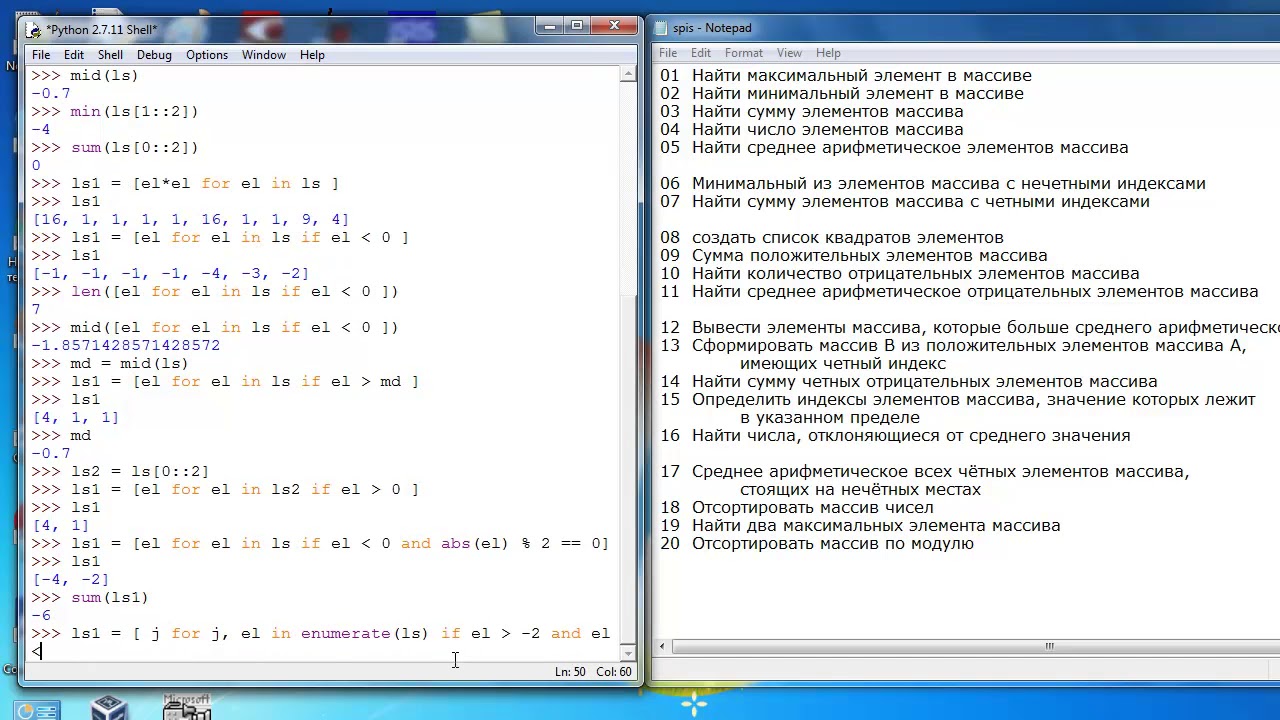Minimize the Python Shell window
This screenshot has width=1280, height=720.
coord(550,26)
